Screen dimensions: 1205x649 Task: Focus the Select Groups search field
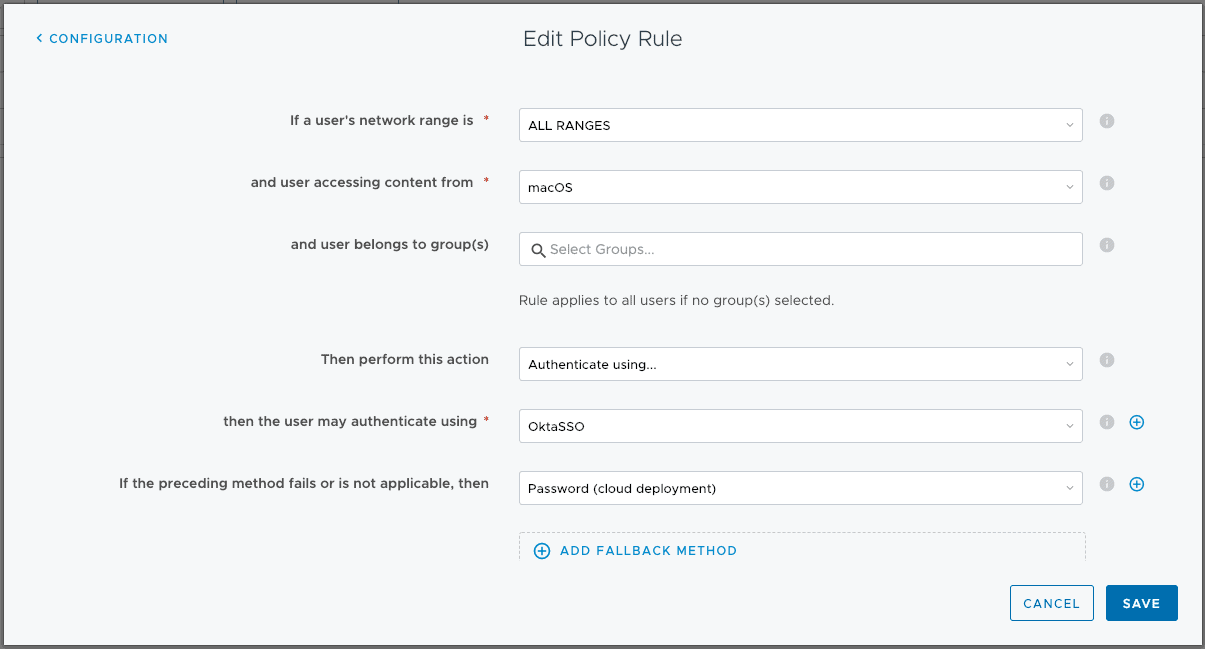click(x=801, y=249)
